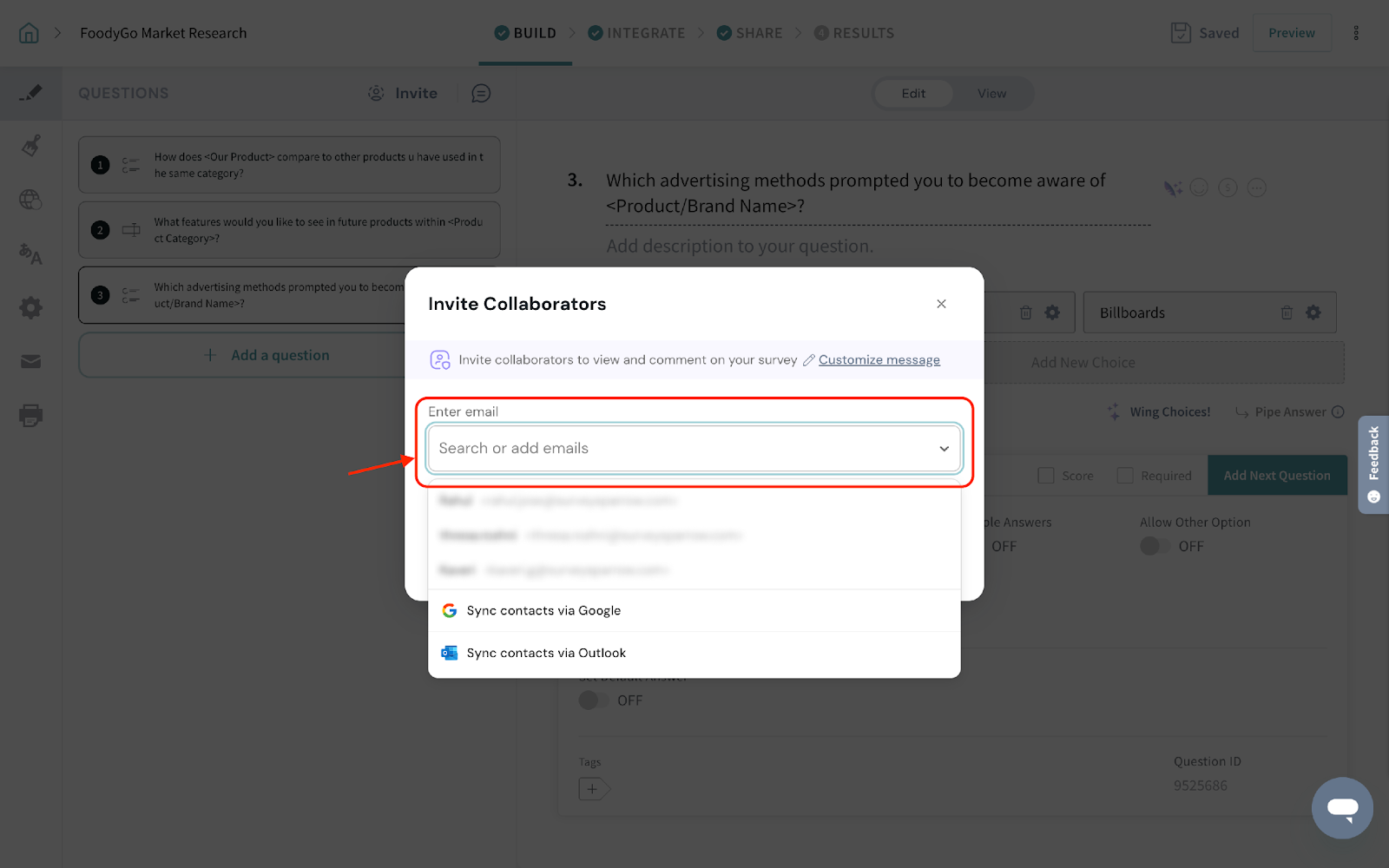Expand the email search dropdown arrow
Image resolution: width=1389 pixels, height=868 pixels.
coord(944,449)
